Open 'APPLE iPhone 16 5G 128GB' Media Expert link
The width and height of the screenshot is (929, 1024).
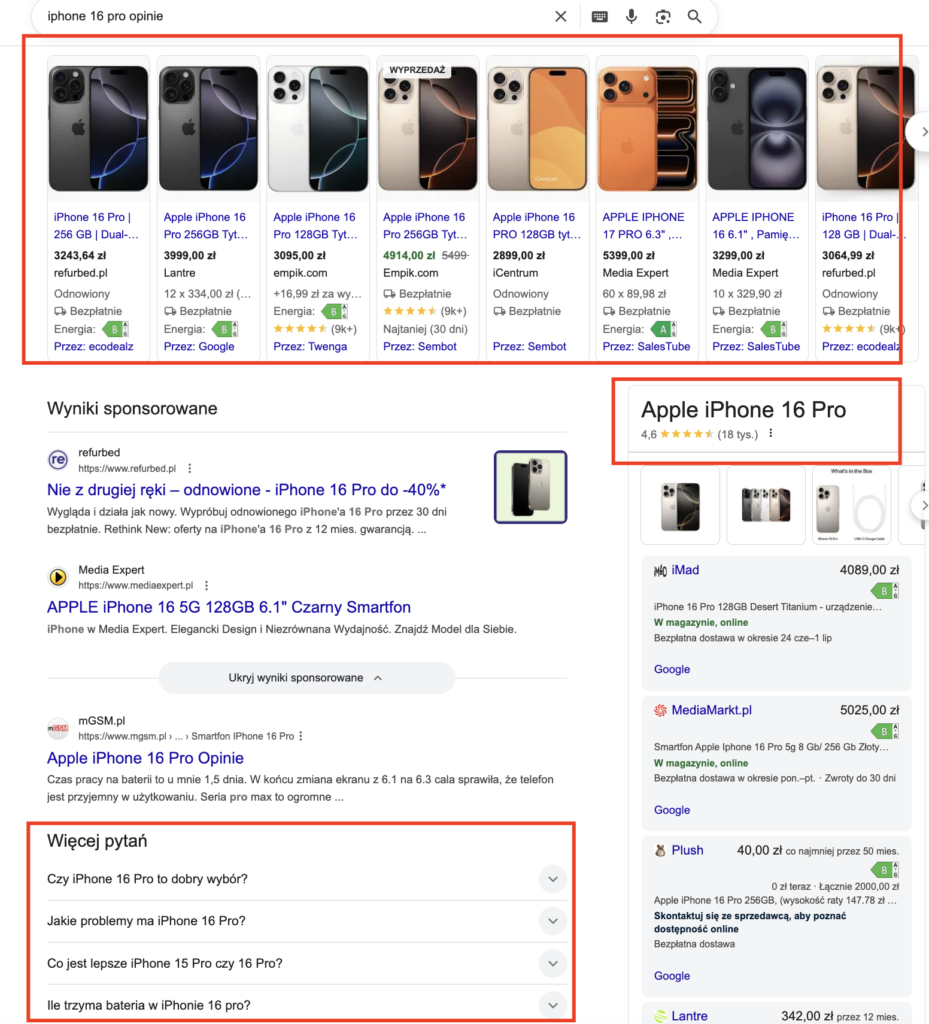coord(229,607)
